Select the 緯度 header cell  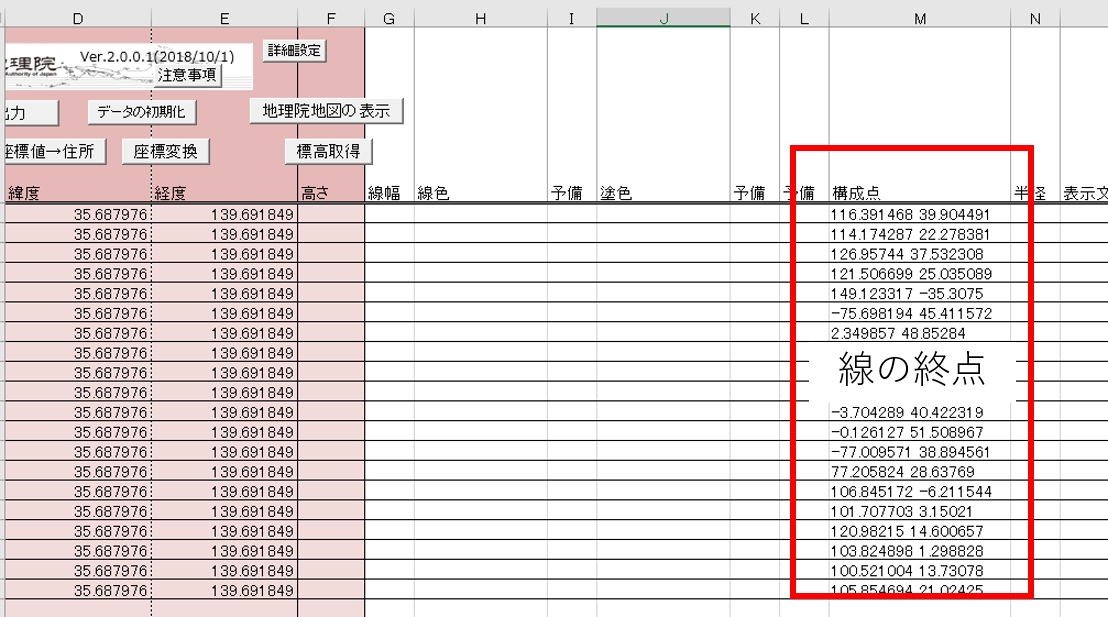coord(78,193)
